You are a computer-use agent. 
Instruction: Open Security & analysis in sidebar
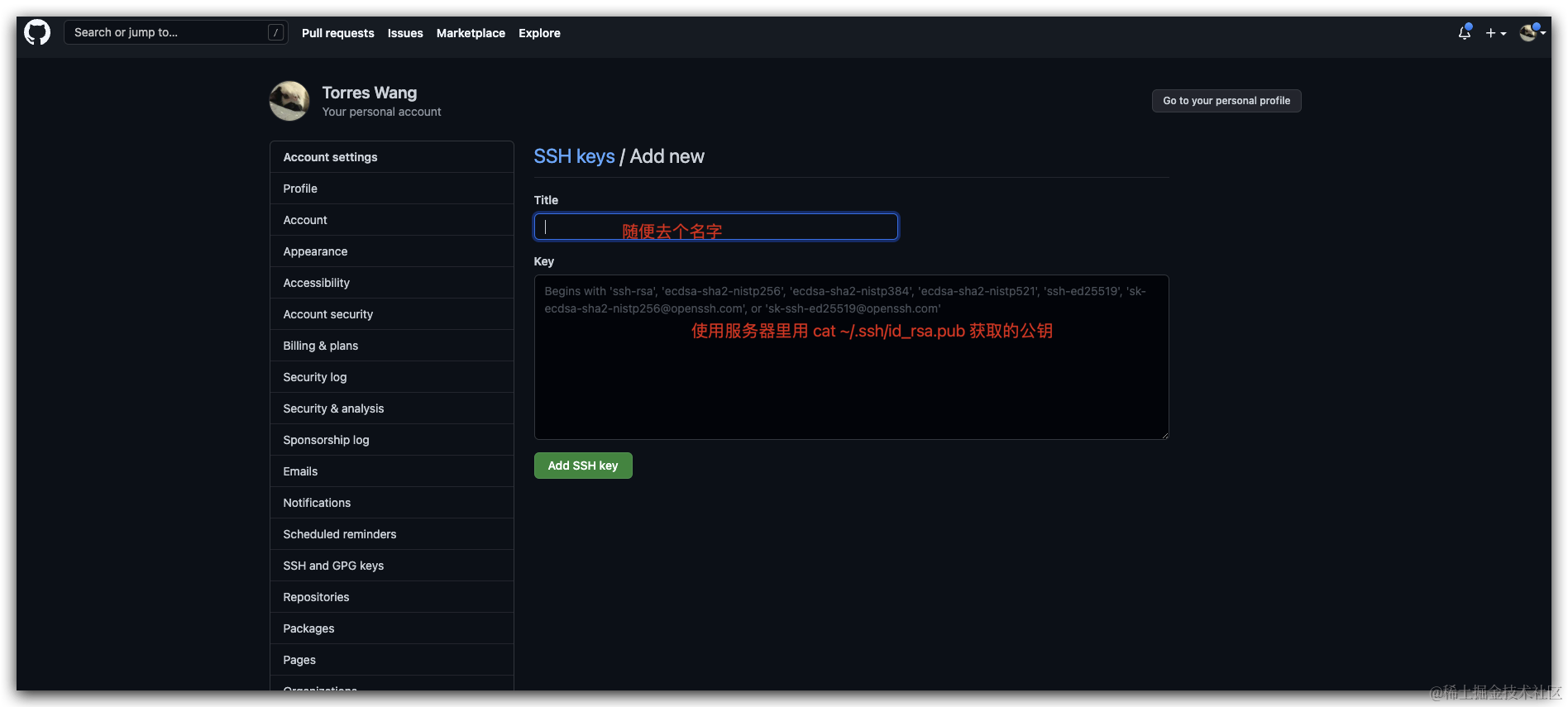(392, 408)
